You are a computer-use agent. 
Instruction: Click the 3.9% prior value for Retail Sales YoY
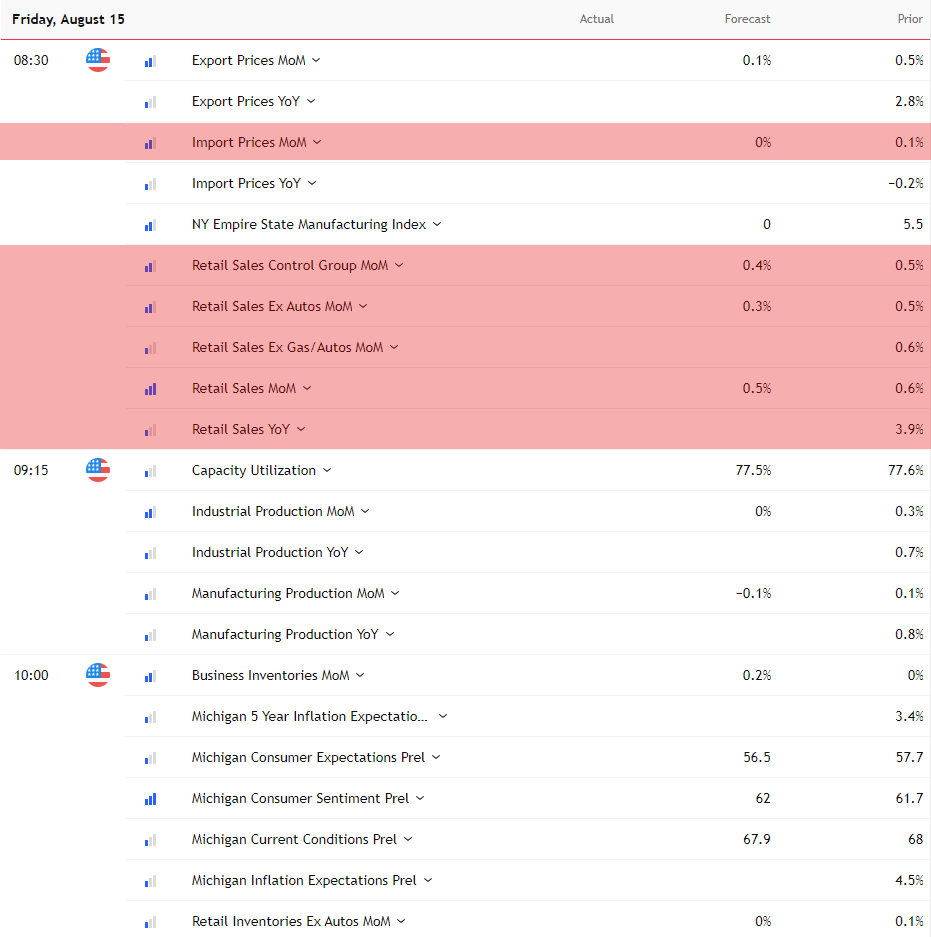click(909, 429)
